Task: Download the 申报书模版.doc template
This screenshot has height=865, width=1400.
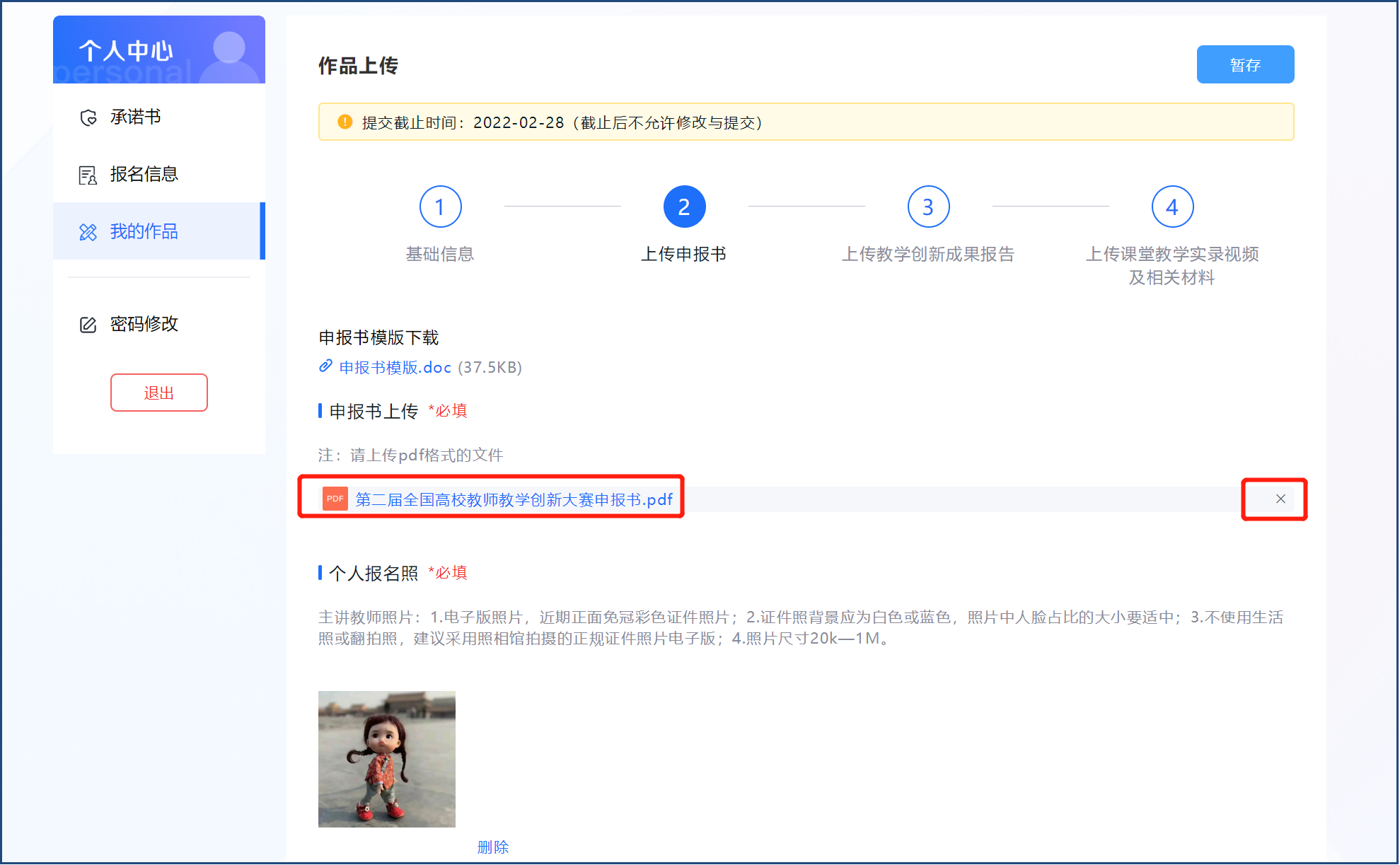Action: [x=393, y=367]
